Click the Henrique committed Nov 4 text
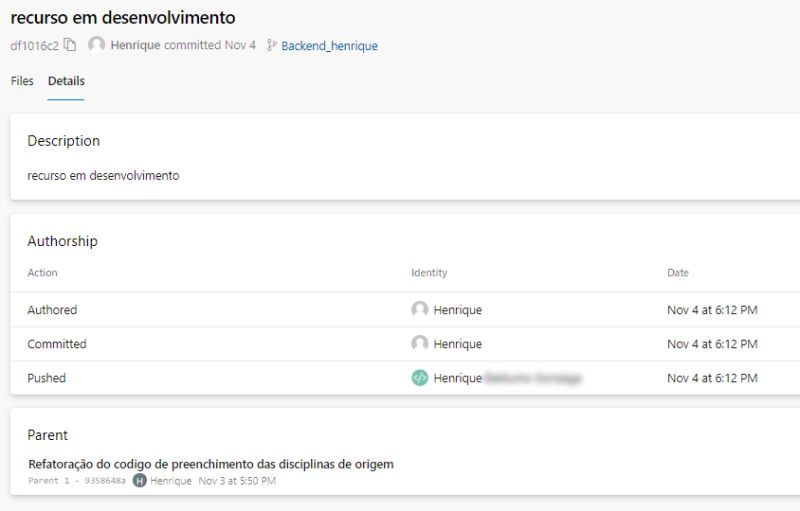800x511 pixels. tap(183, 45)
